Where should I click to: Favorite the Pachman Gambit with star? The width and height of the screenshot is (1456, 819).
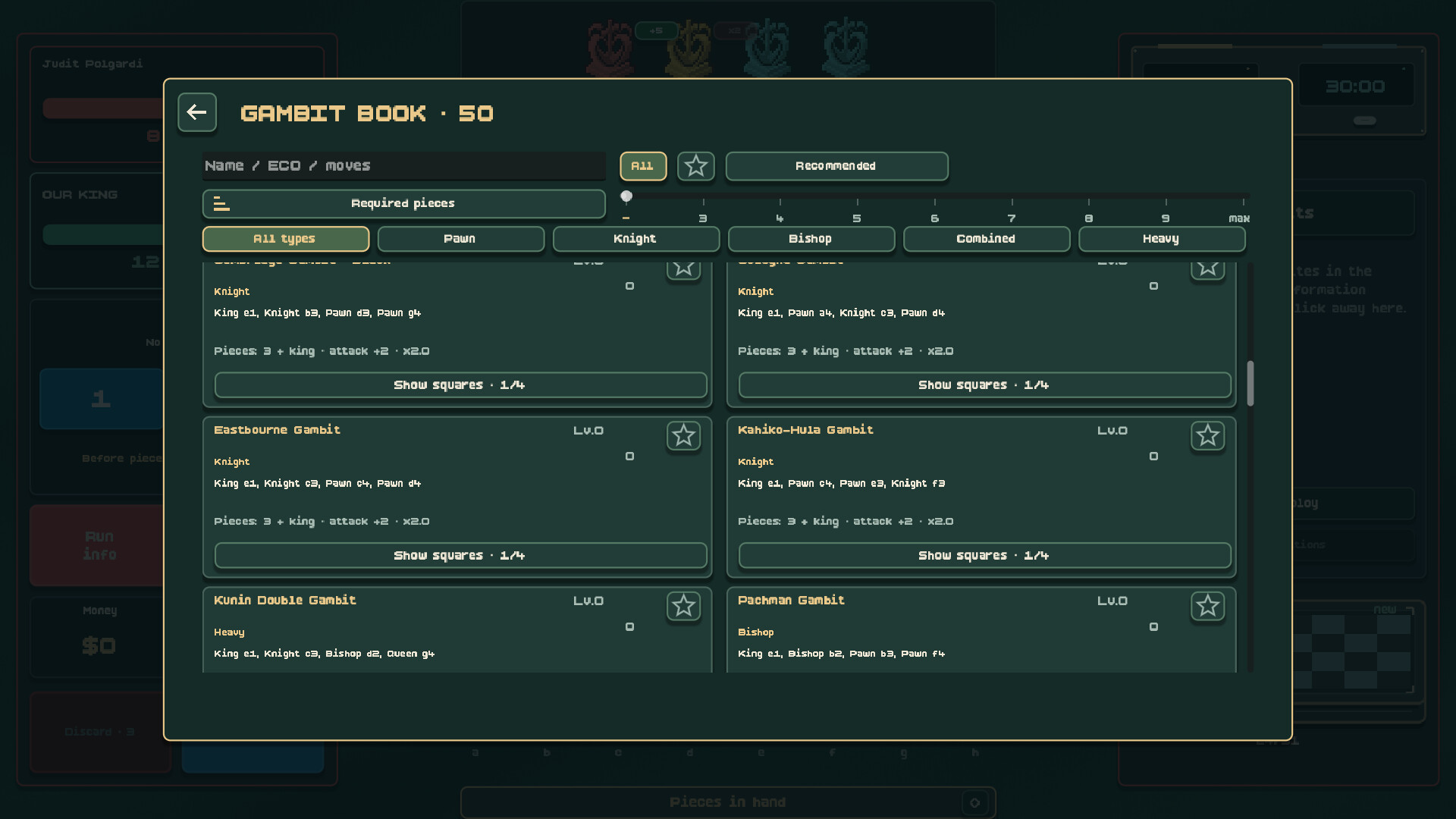(x=1207, y=607)
